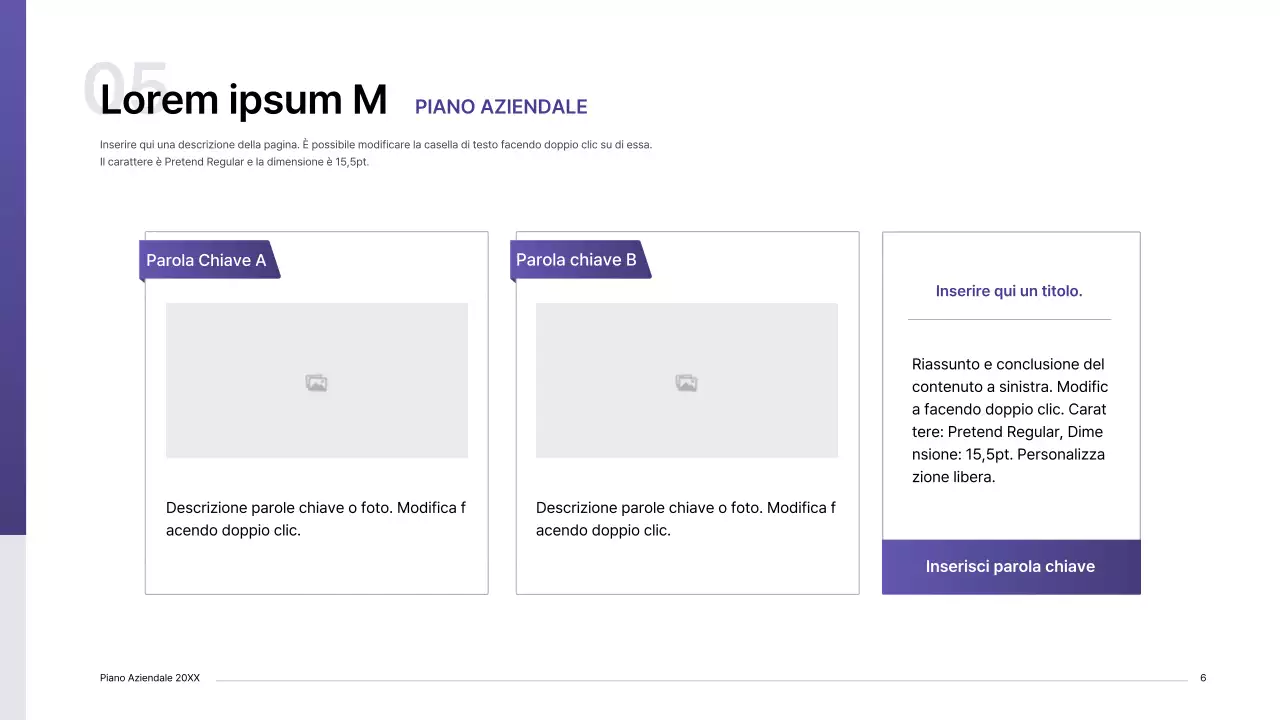Select the "Inserire qui un titolo." heading
Image resolution: width=1280 pixels, height=720 pixels.
[1009, 291]
